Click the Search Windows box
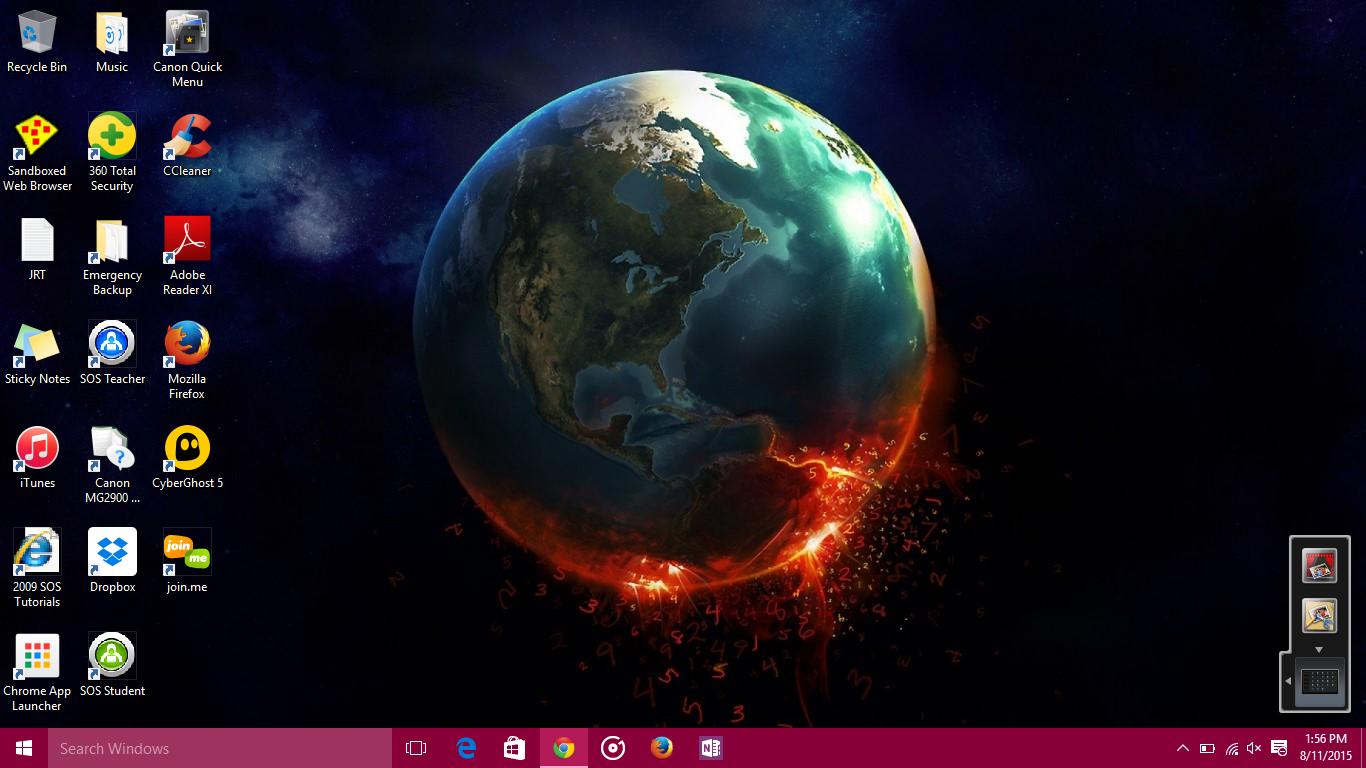 (x=220, y=748)
